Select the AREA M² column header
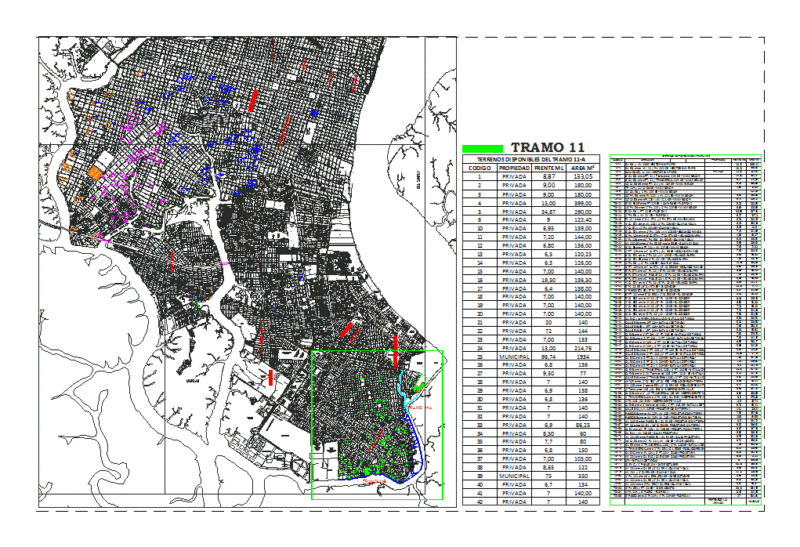This screenshot has height=547, width=800. (582, 168)
